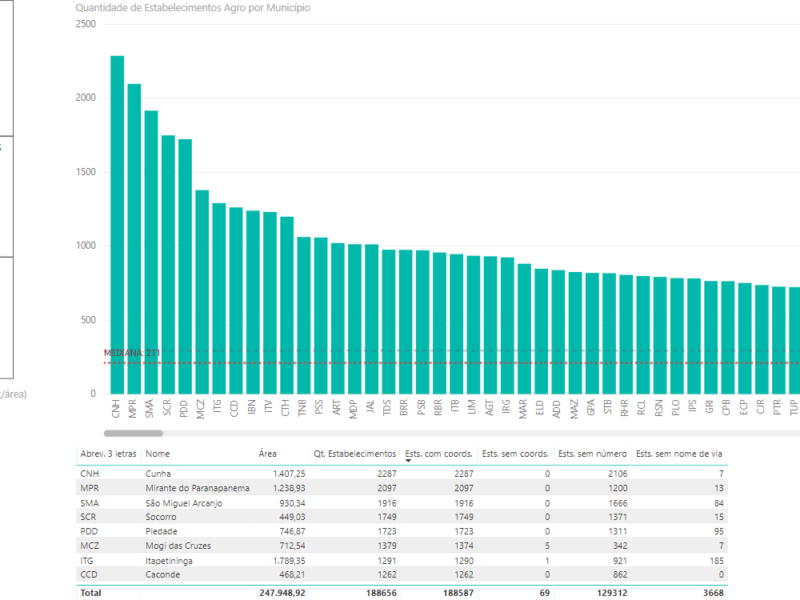Click 'São Miguel Arcanjo' in table
The height and width of the screenshot is (600, 800).
(184, 503)
